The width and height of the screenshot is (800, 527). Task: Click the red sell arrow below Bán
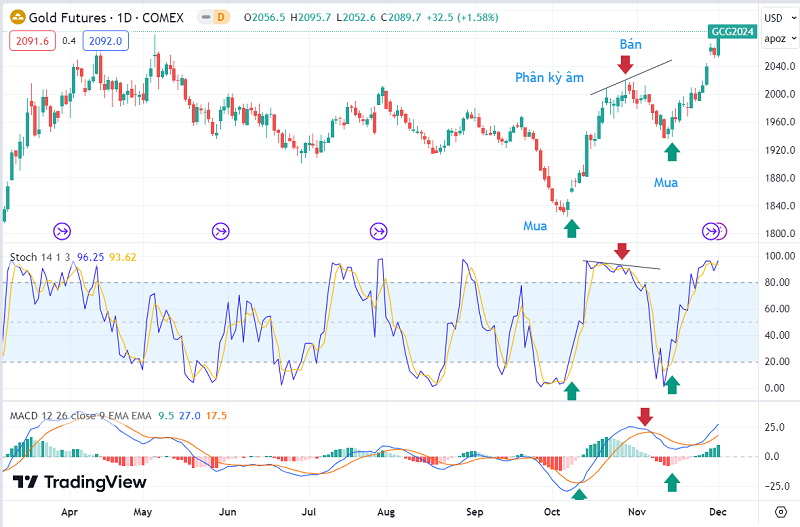pyautogui.click(x=625, y=65)
